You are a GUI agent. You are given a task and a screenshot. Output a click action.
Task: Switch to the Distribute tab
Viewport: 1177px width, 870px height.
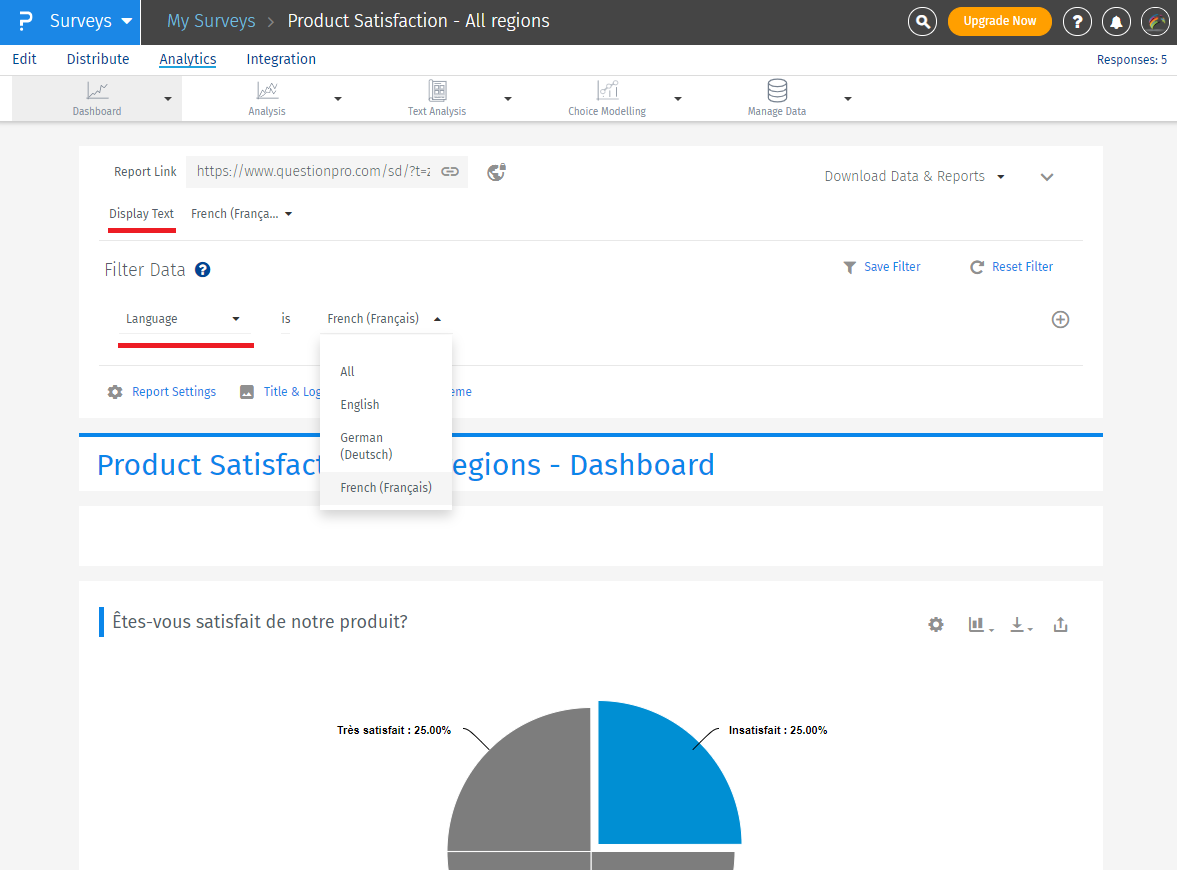click(x=98, y=59)
